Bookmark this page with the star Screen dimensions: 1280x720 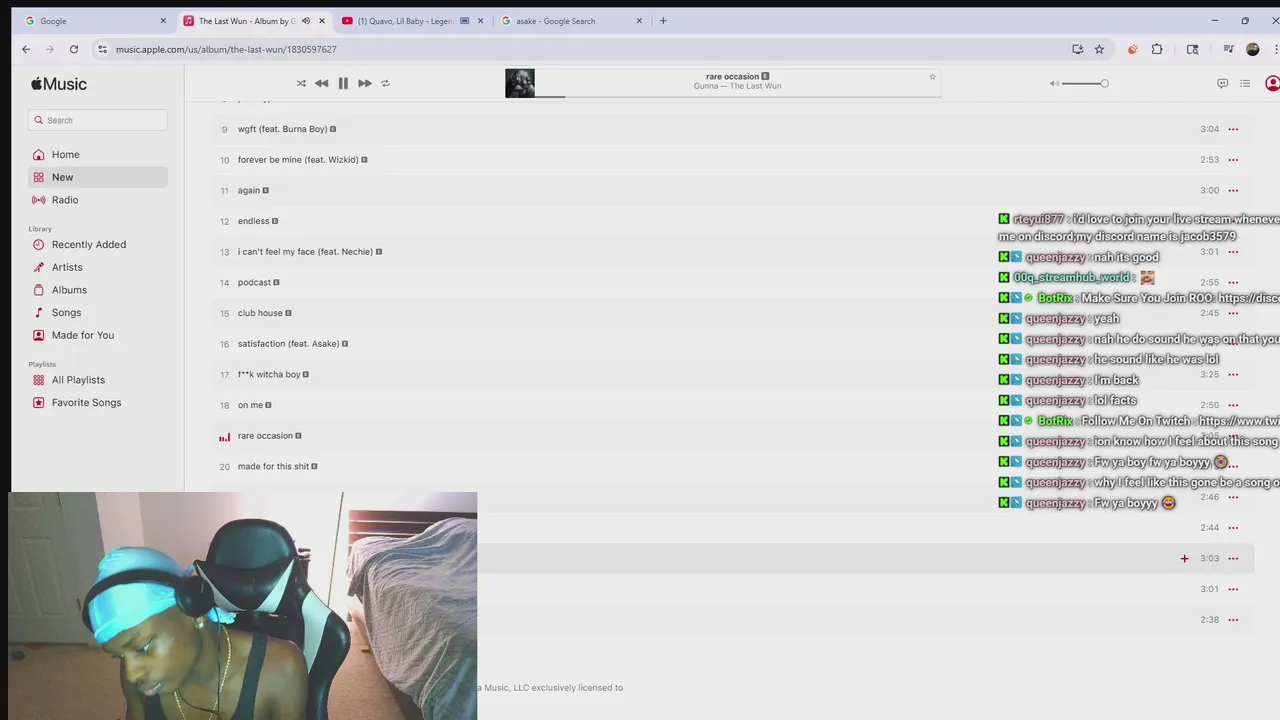tap(1099, 49)
